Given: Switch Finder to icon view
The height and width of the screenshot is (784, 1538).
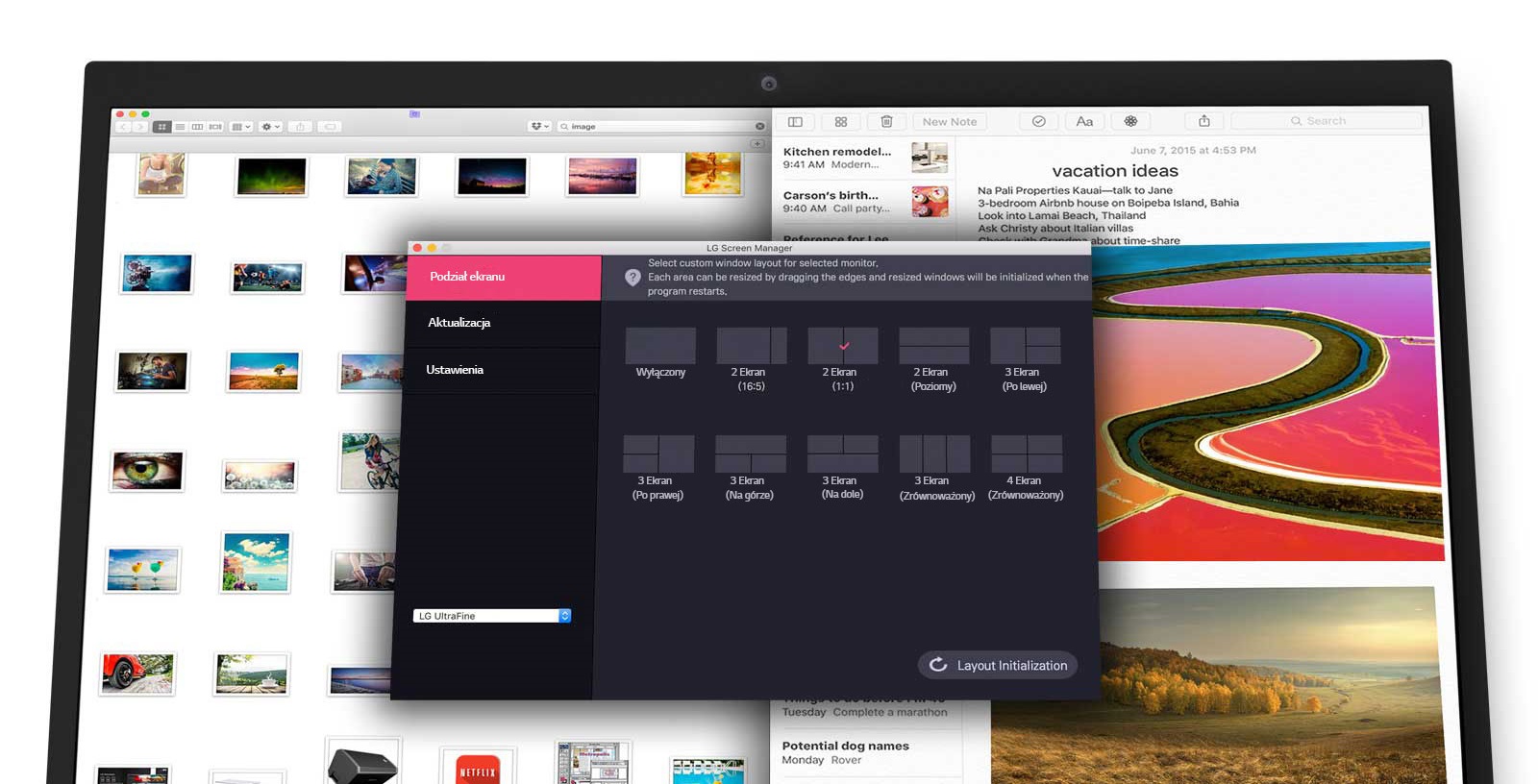Looking at the screenshot, I should point(162,127).
